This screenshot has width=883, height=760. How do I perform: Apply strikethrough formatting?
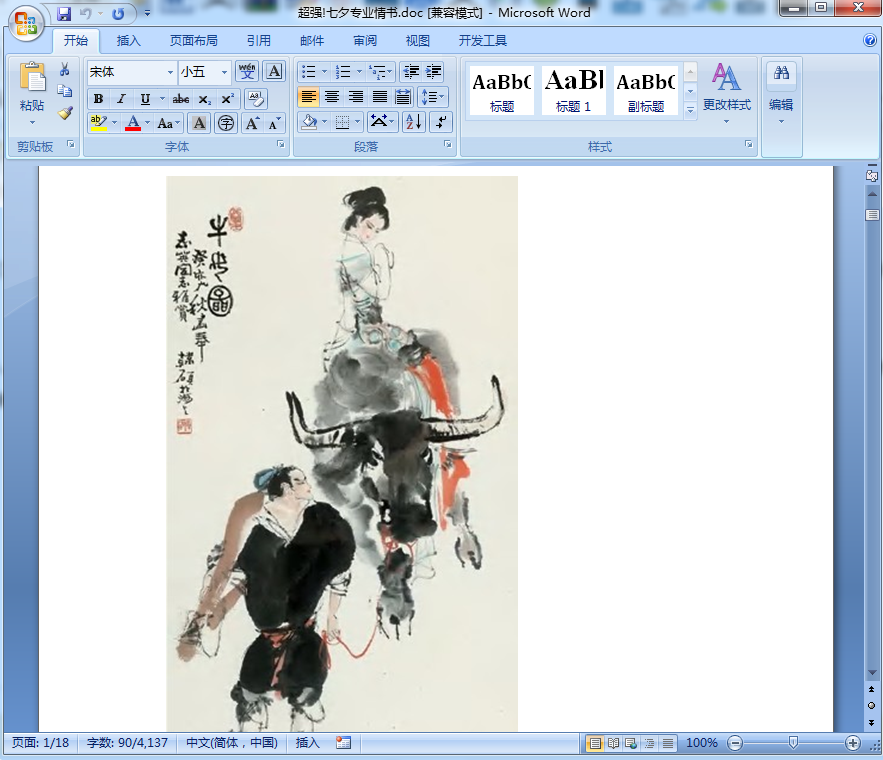tap(181, 99)
